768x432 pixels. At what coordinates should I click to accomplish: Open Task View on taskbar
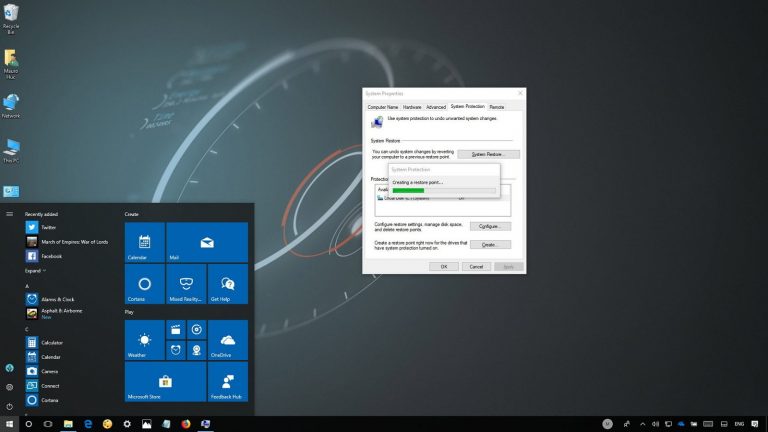pos(48,424)
